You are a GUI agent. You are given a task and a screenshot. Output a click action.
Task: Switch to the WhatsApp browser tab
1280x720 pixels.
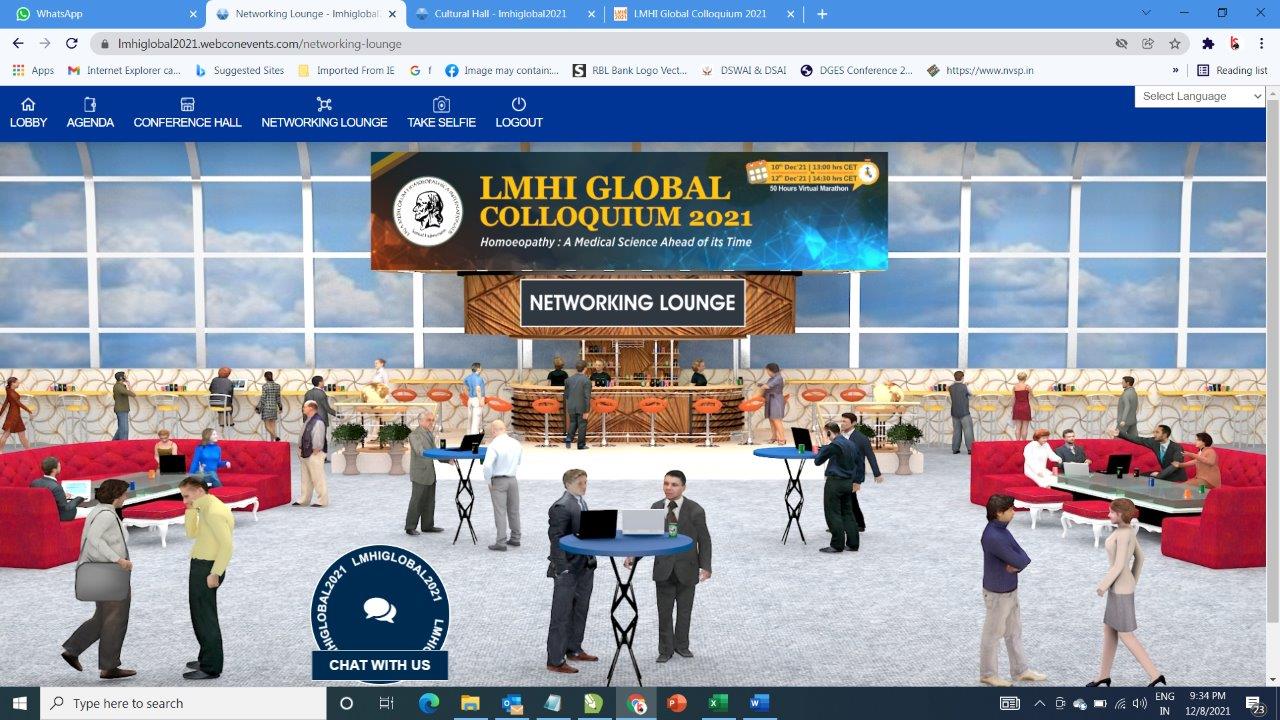point(102,14)
